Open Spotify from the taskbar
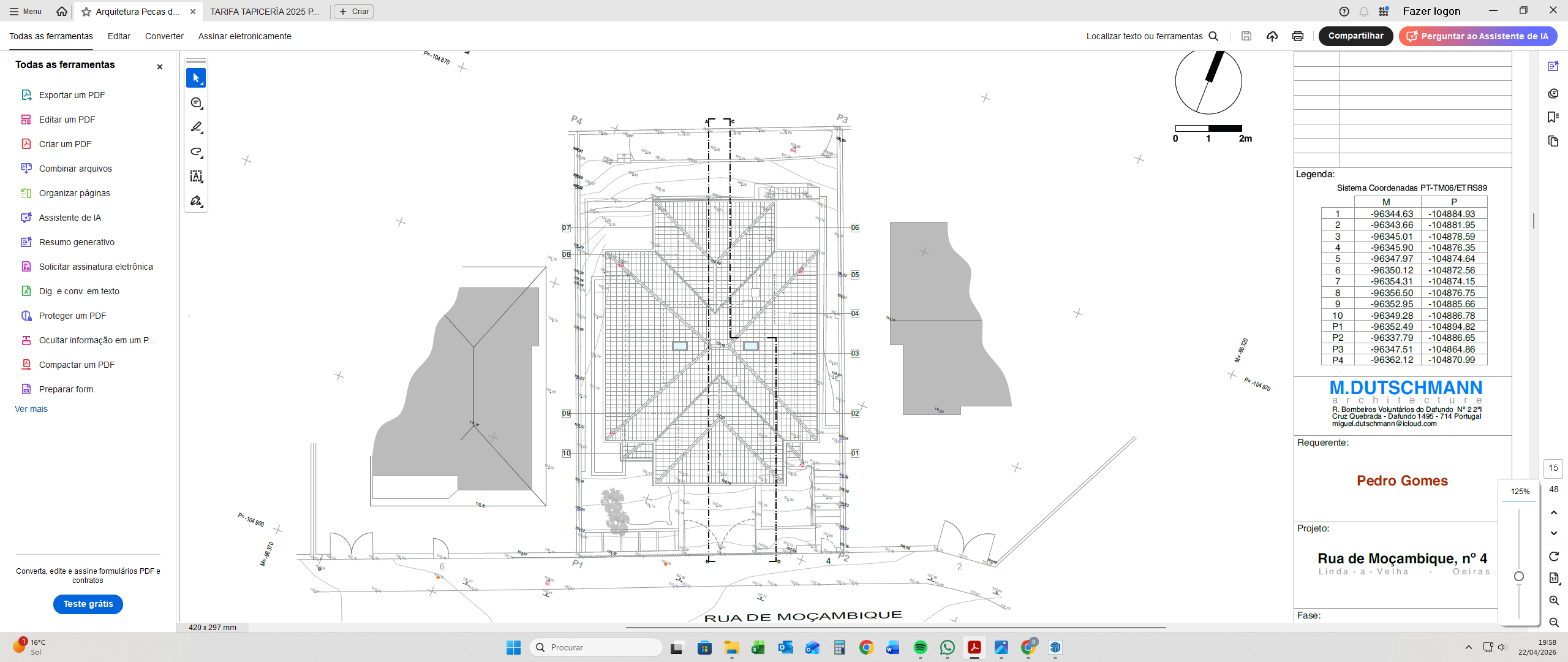This screenshot has height=662, width=1568. 920,647
